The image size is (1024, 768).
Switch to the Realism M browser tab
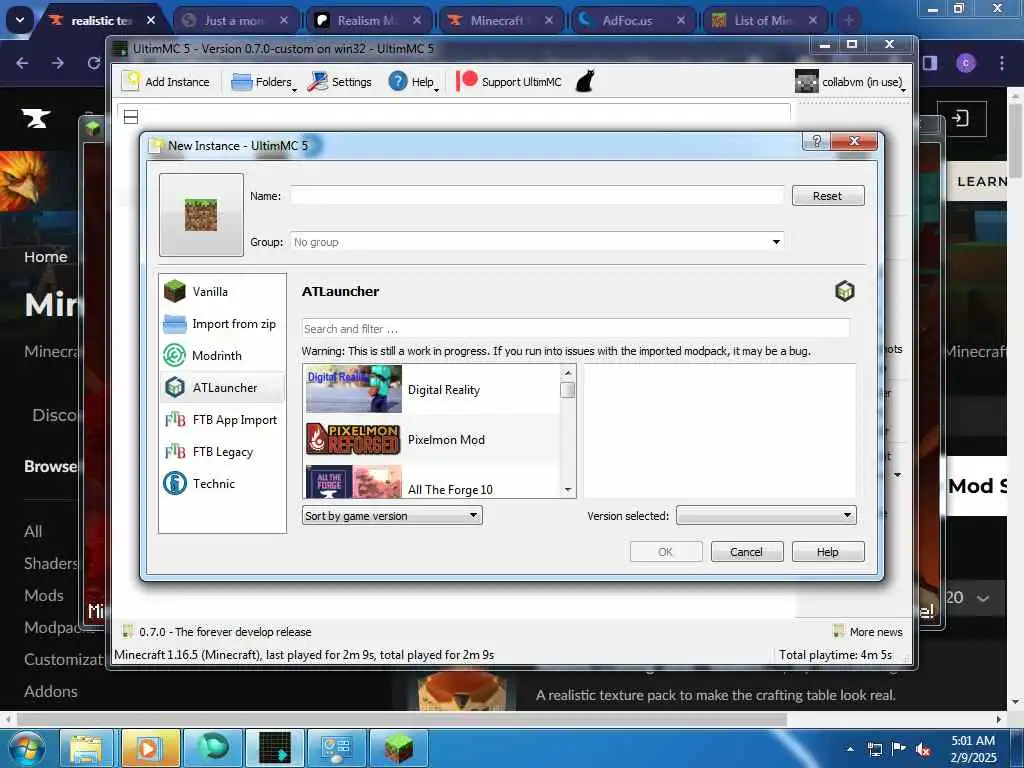(x=369, y=20)
